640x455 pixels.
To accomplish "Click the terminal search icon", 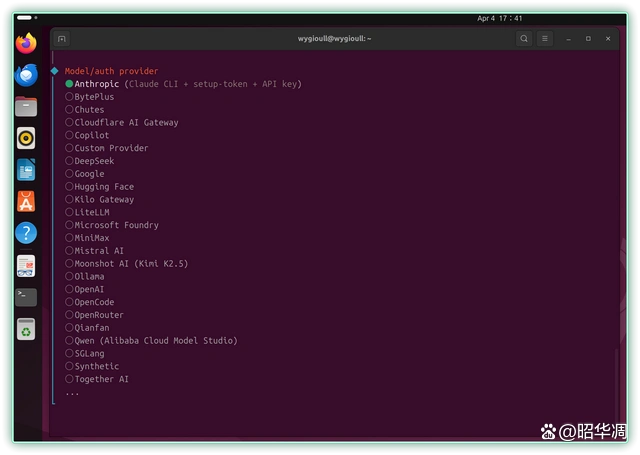I will pyautogui.click(x=524, y=39).
